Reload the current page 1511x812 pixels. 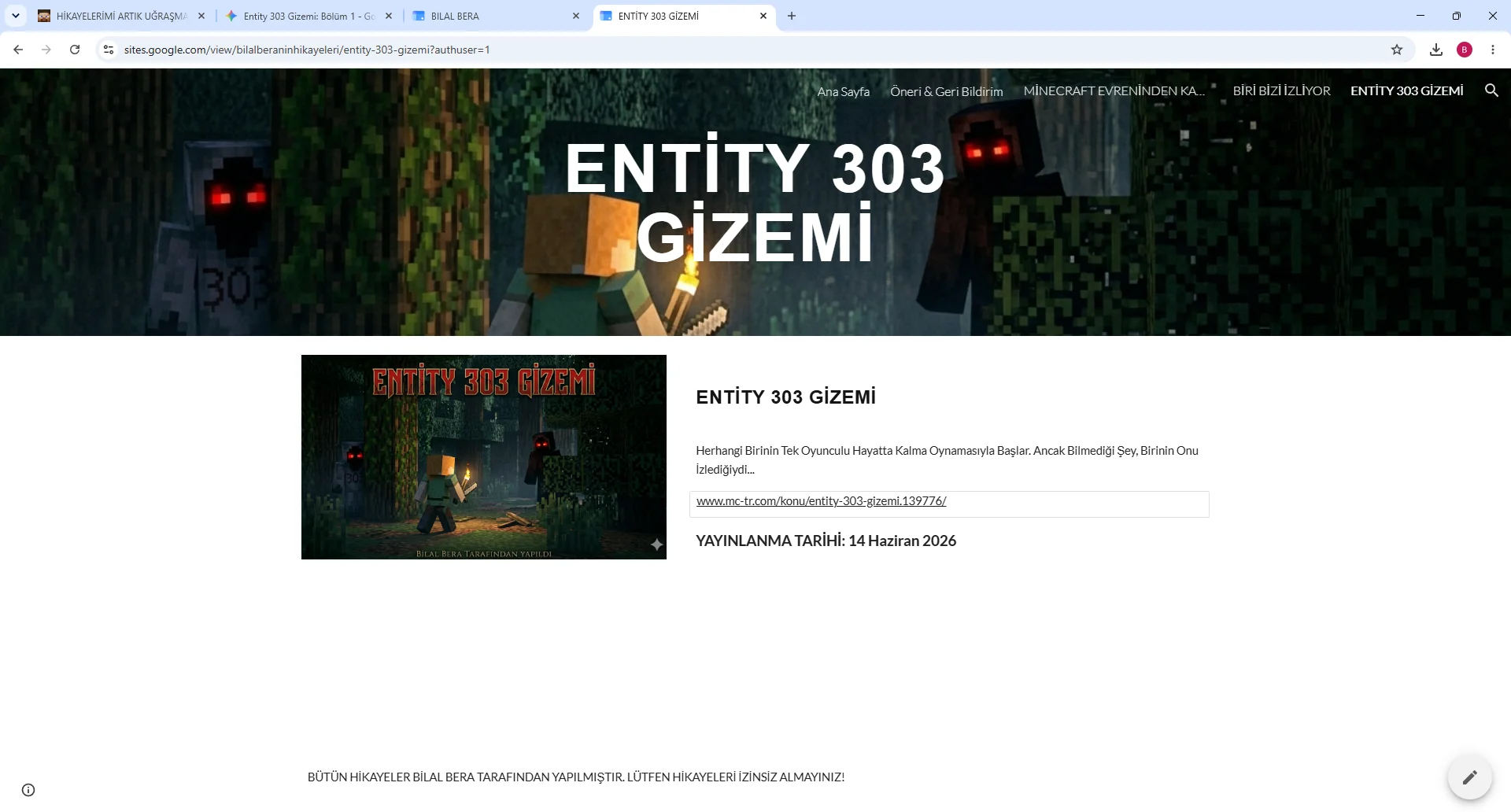point(75,50)
